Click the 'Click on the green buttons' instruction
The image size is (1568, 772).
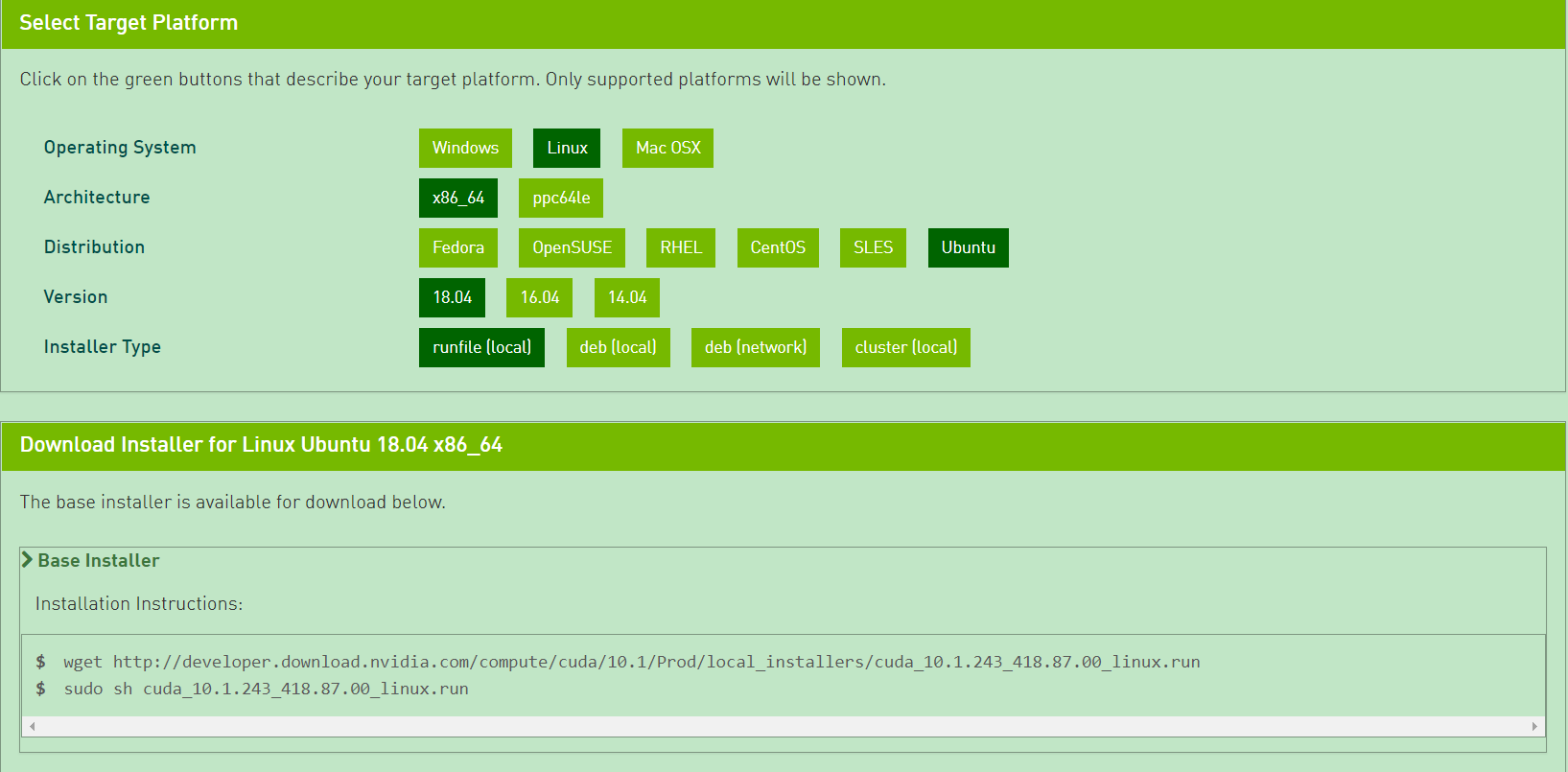453,80
